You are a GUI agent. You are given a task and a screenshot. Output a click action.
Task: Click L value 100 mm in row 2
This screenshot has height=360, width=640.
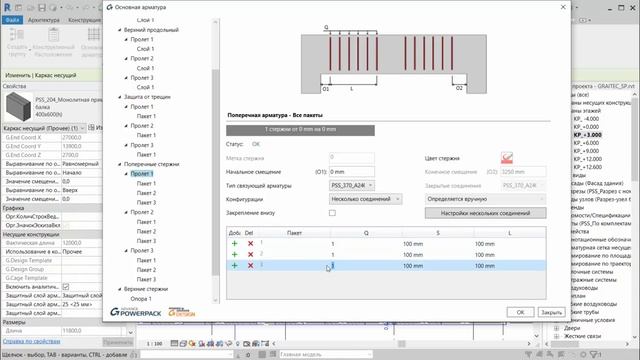(485, 255)
